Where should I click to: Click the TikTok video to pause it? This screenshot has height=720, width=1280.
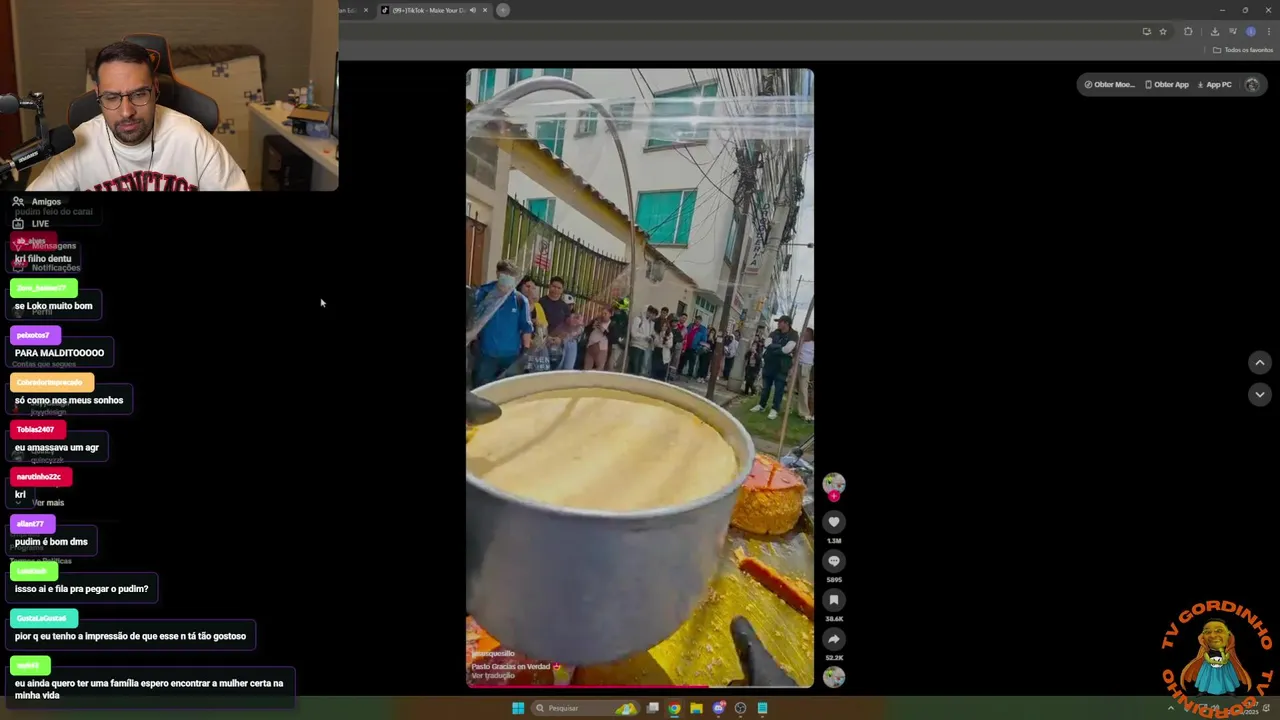[x=640, y=378]
